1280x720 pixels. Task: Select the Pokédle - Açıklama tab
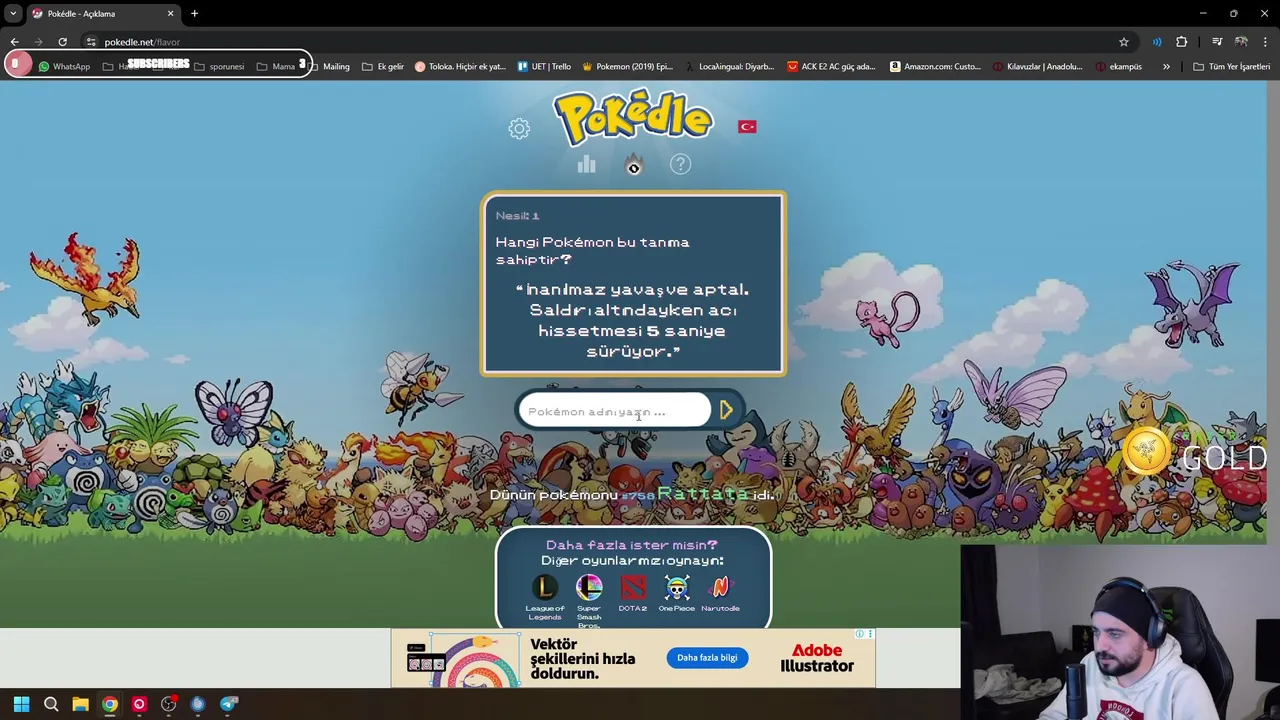[x=103, y=14]
